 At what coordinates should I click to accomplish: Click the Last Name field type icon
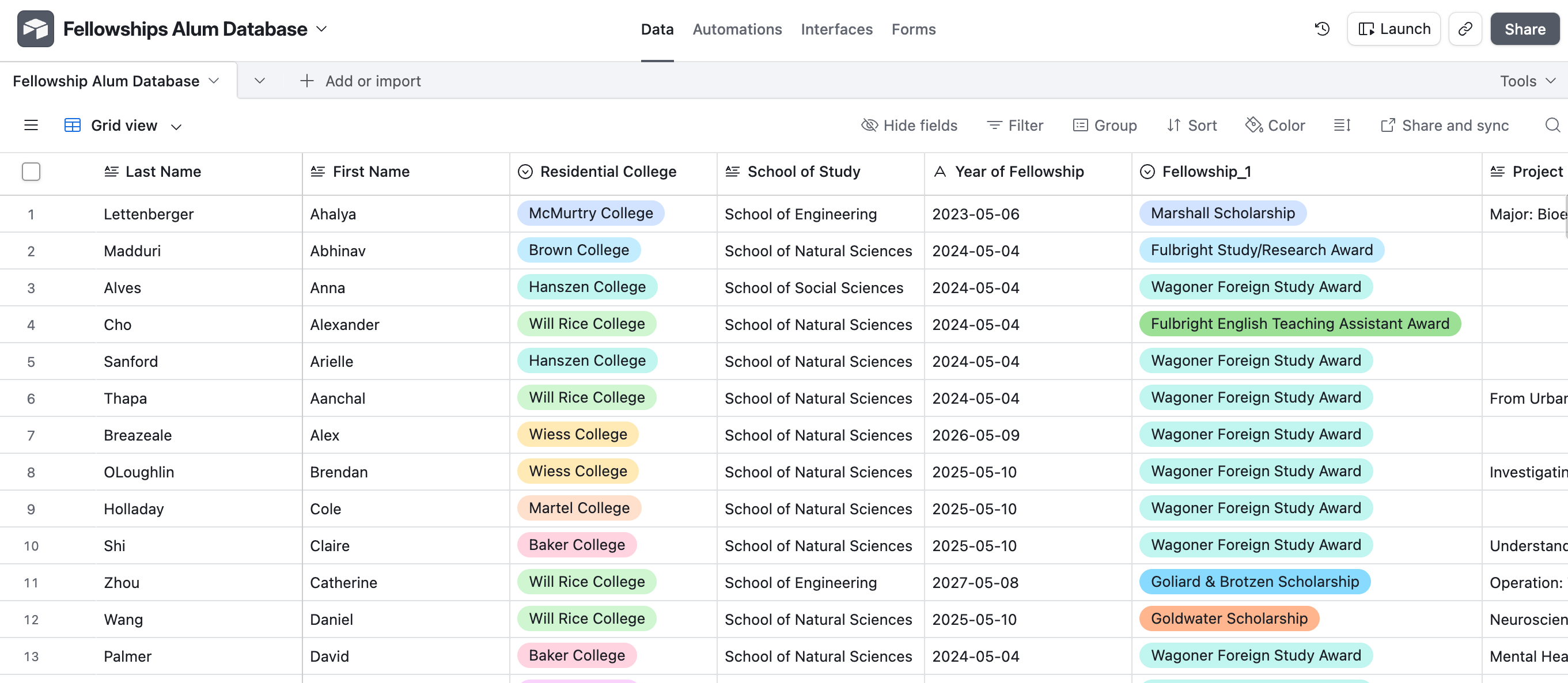(111, 171)
